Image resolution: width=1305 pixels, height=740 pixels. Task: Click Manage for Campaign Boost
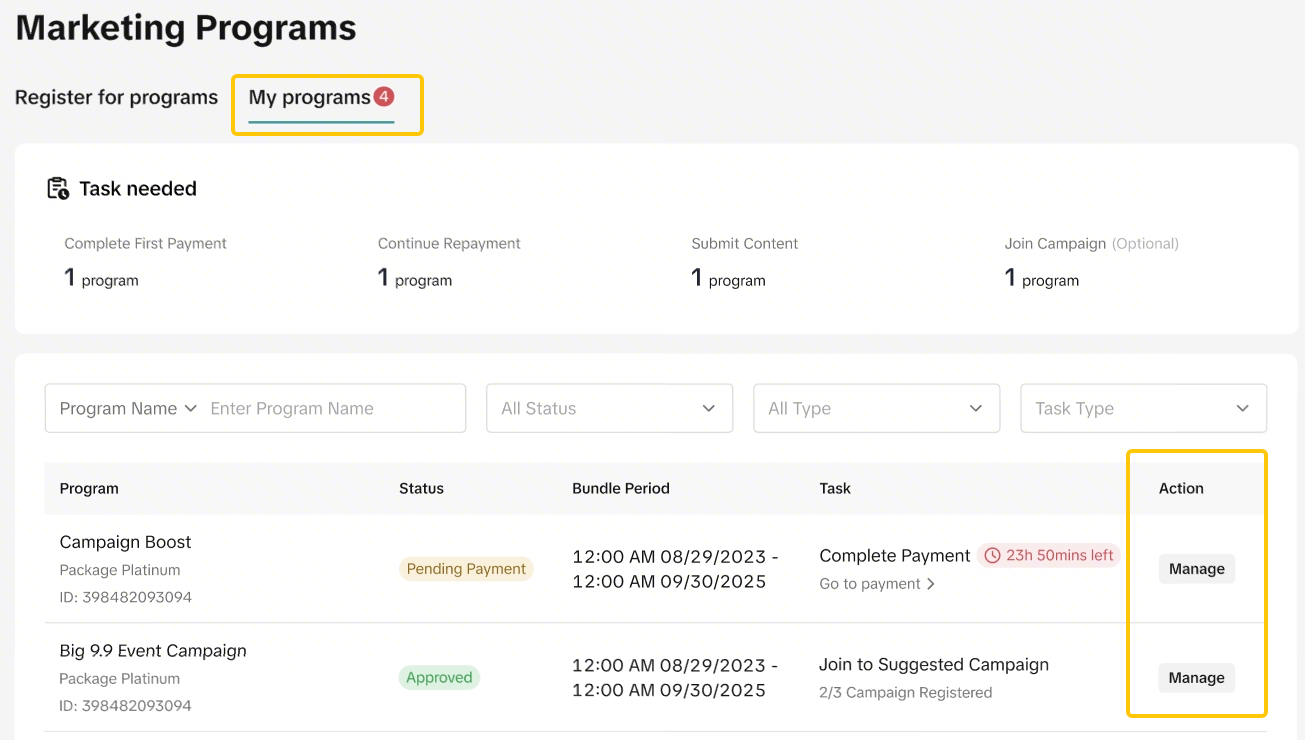click(1196, 569)
